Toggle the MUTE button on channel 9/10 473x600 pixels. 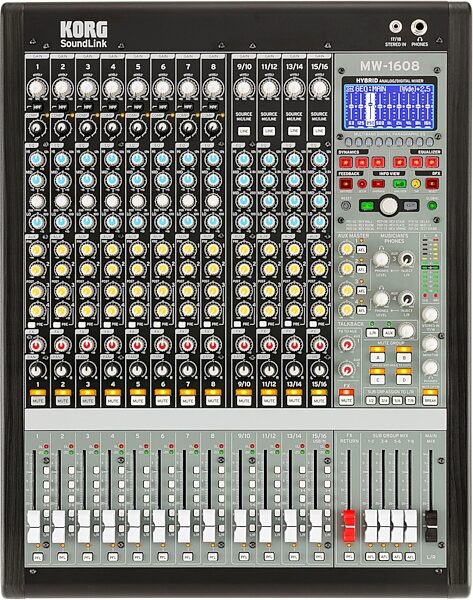[244, 401]
